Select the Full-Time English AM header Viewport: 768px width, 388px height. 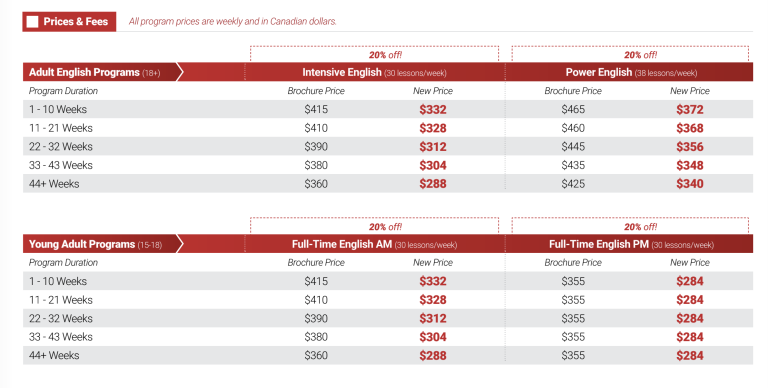[374, 244]
